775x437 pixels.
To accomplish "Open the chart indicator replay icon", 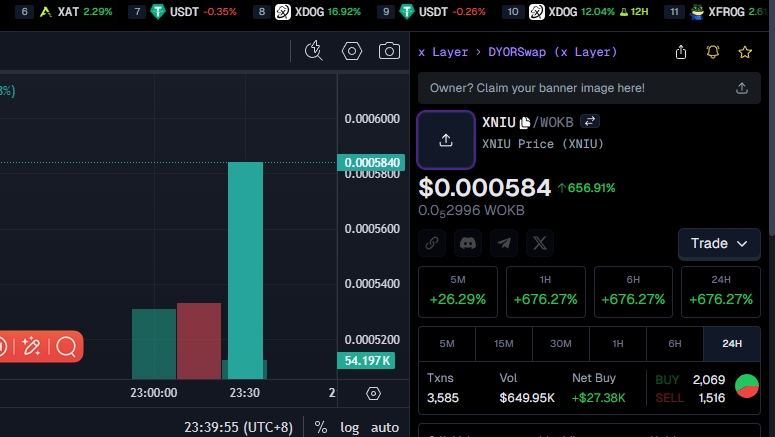I will coord(313,51).
